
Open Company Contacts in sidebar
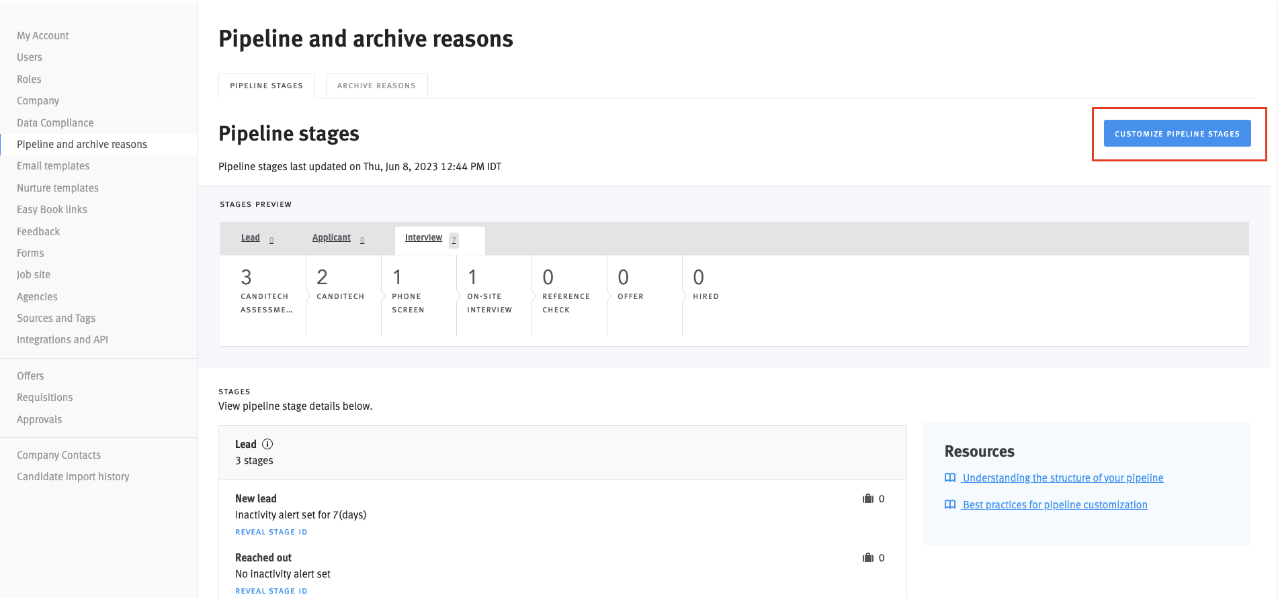tap(59, 455)
